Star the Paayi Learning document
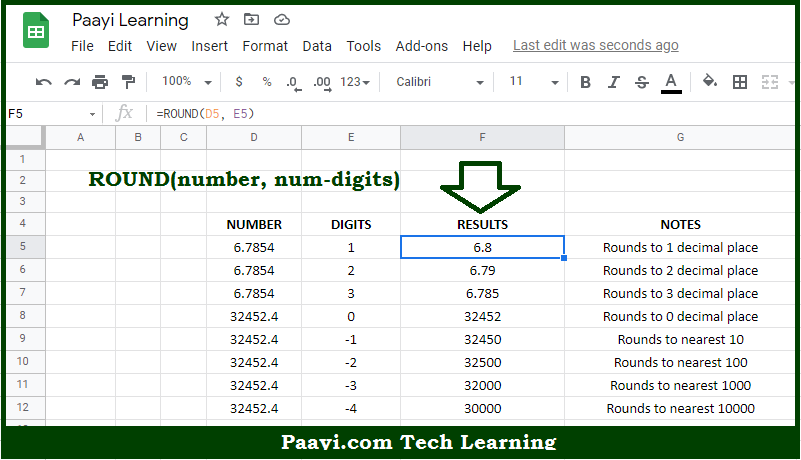The width and height of the screenshot is (801, 460). (x=222, y=19)
